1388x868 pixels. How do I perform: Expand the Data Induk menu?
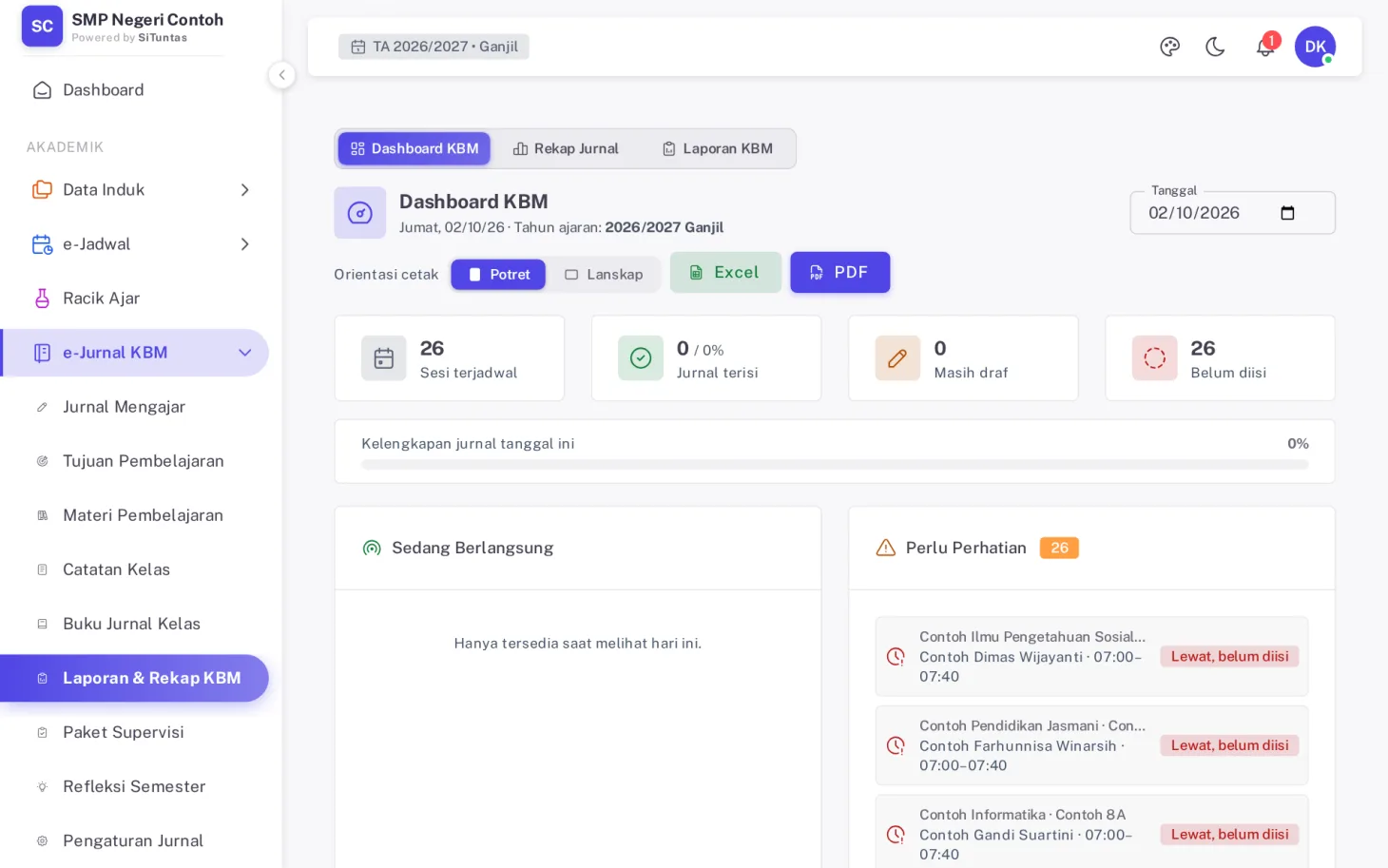coord(135,190)
